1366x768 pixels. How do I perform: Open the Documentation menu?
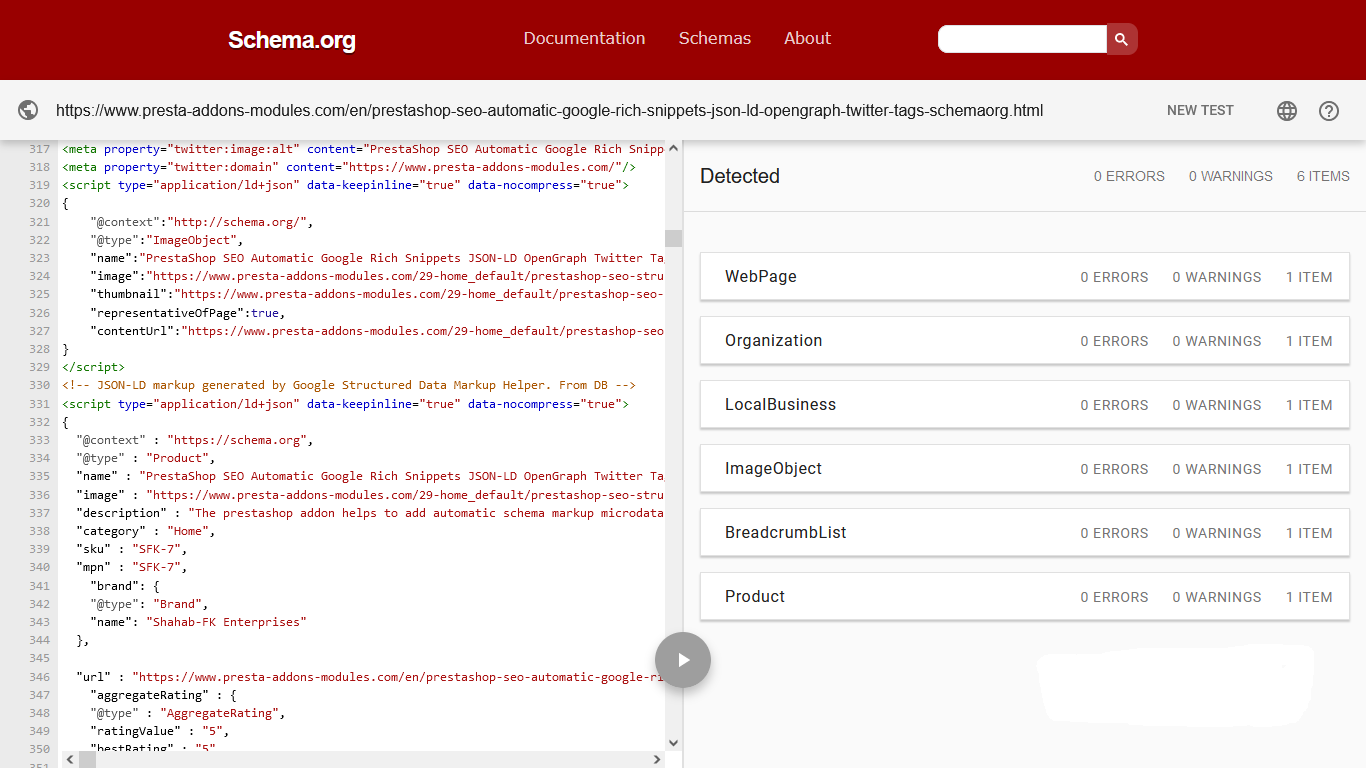click(584, 38)
